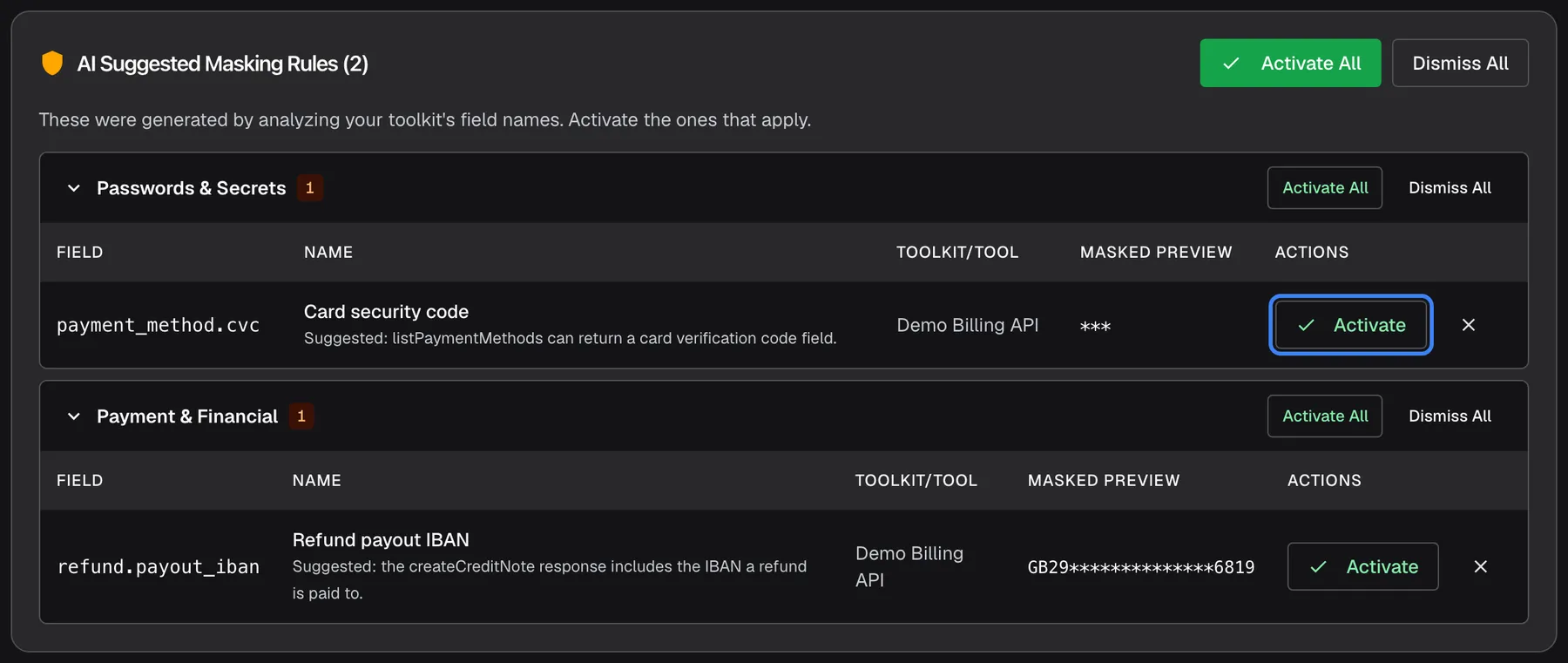Click the Card security code name
Viewport: 1568px width, 663px height.
point(386,312)
